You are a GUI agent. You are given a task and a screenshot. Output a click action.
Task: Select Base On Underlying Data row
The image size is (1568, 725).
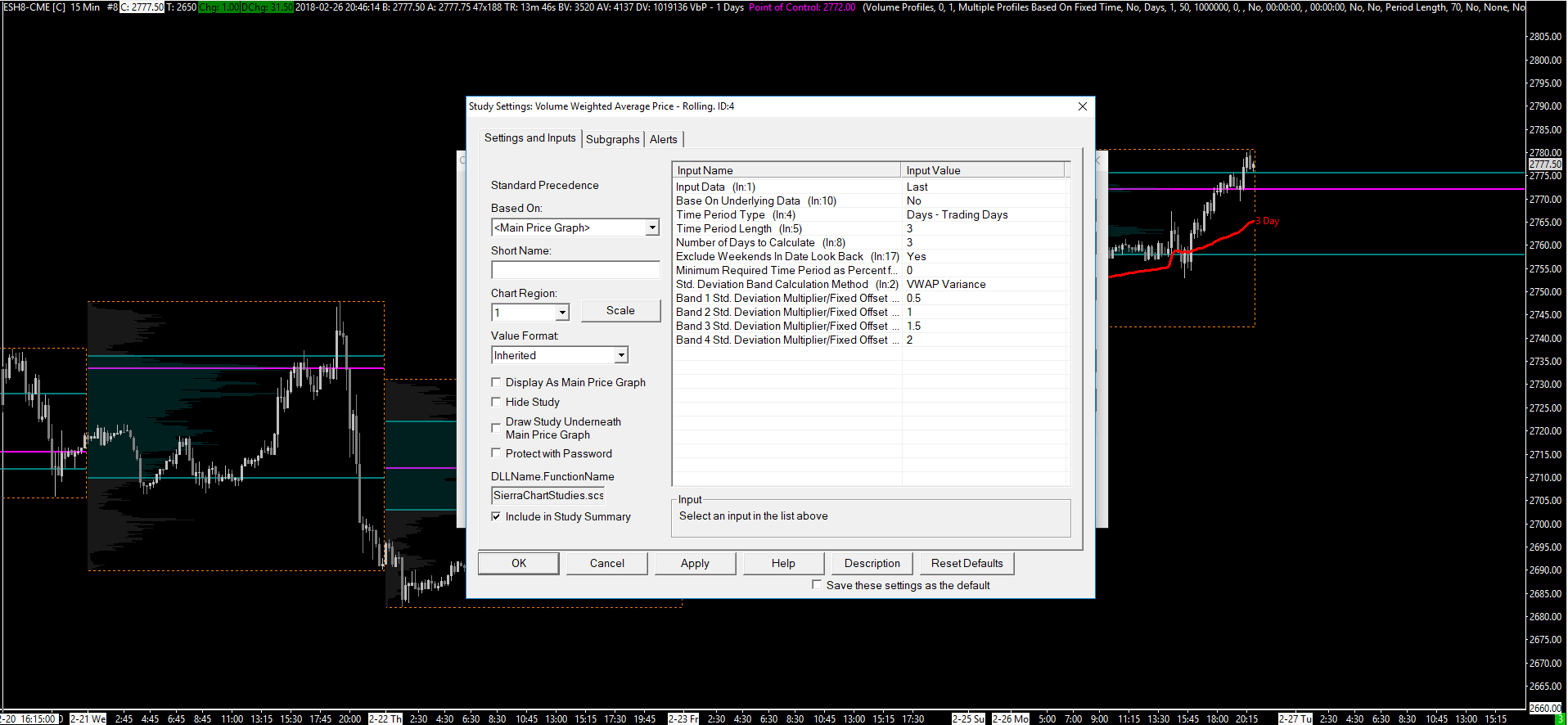(871, 200)
